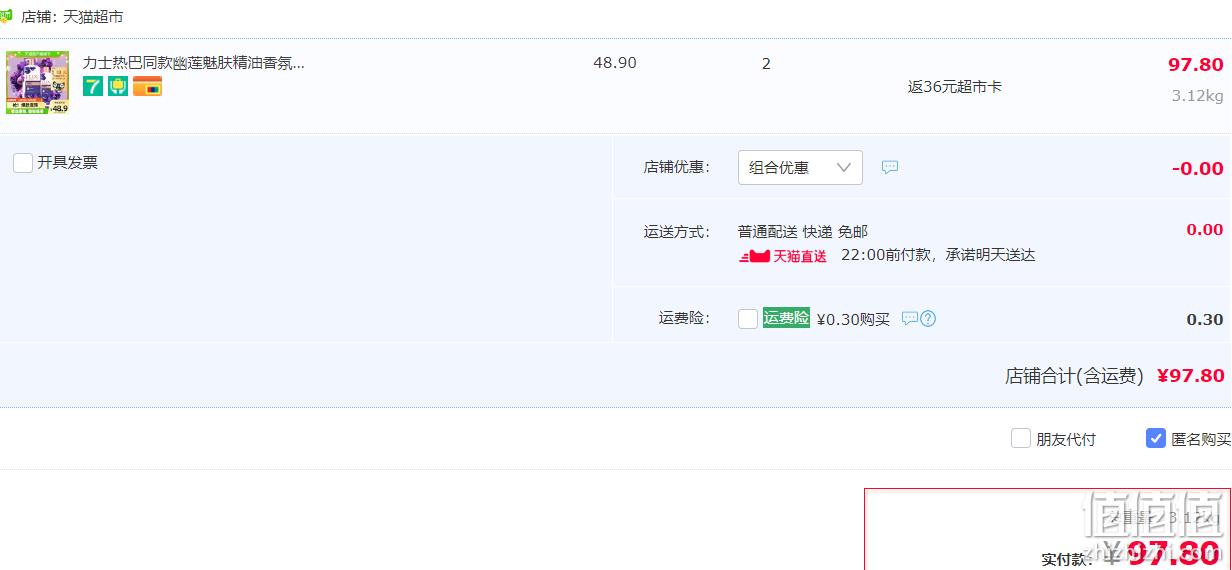The image size is (1232, 570).
Task: Click the subtotal 97.80 in the item row
Action: pos(1196,65)
